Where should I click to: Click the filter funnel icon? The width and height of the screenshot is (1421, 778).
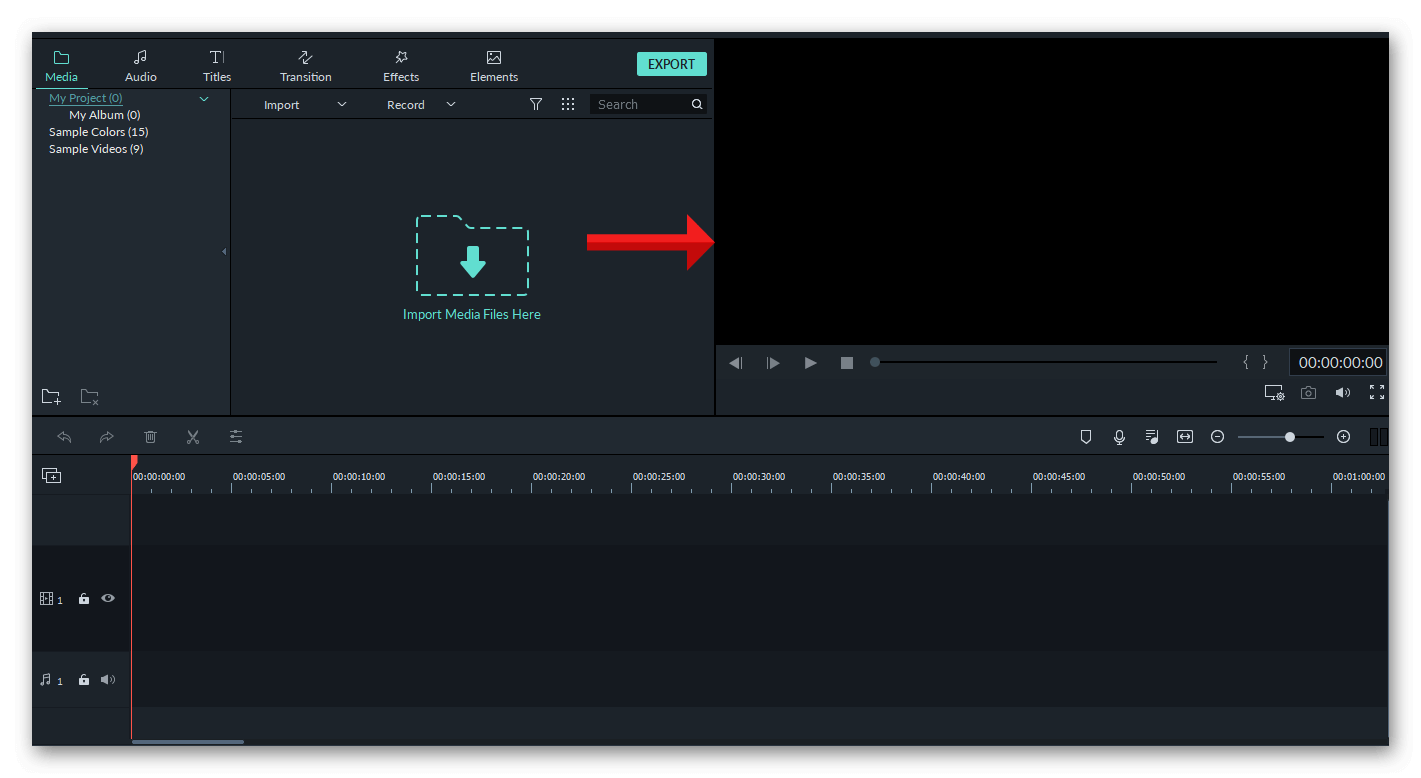536,104
